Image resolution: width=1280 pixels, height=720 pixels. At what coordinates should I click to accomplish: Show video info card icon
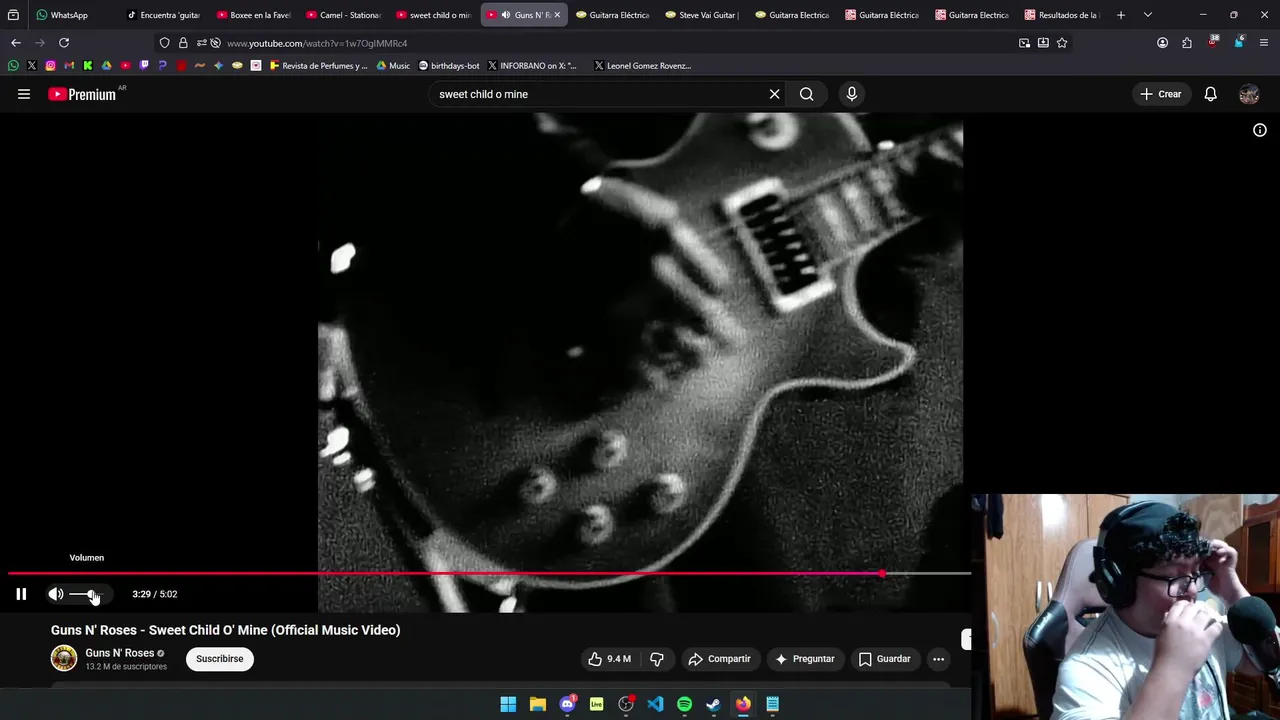1260,130
